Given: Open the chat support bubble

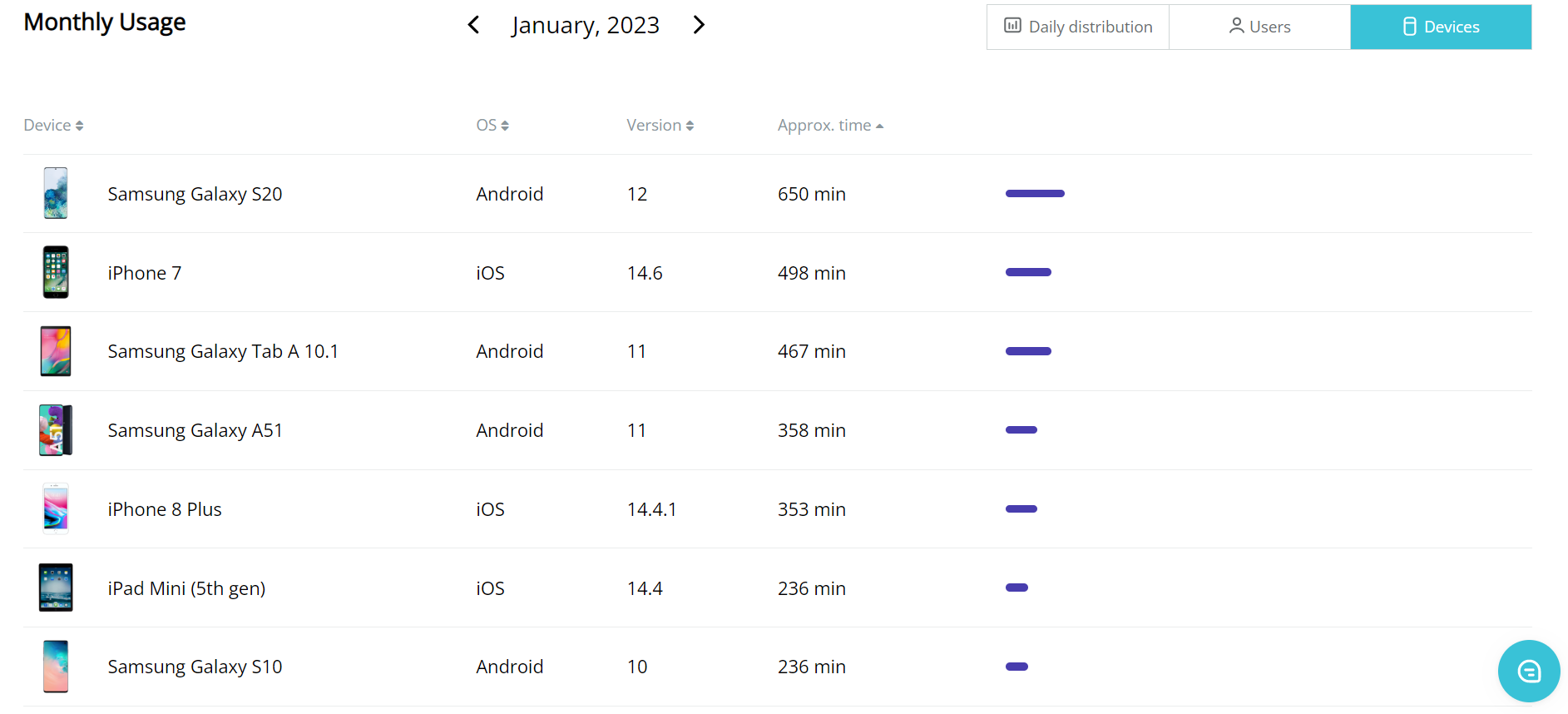Looking at the screenshot, I should (x=1529, y=671).
